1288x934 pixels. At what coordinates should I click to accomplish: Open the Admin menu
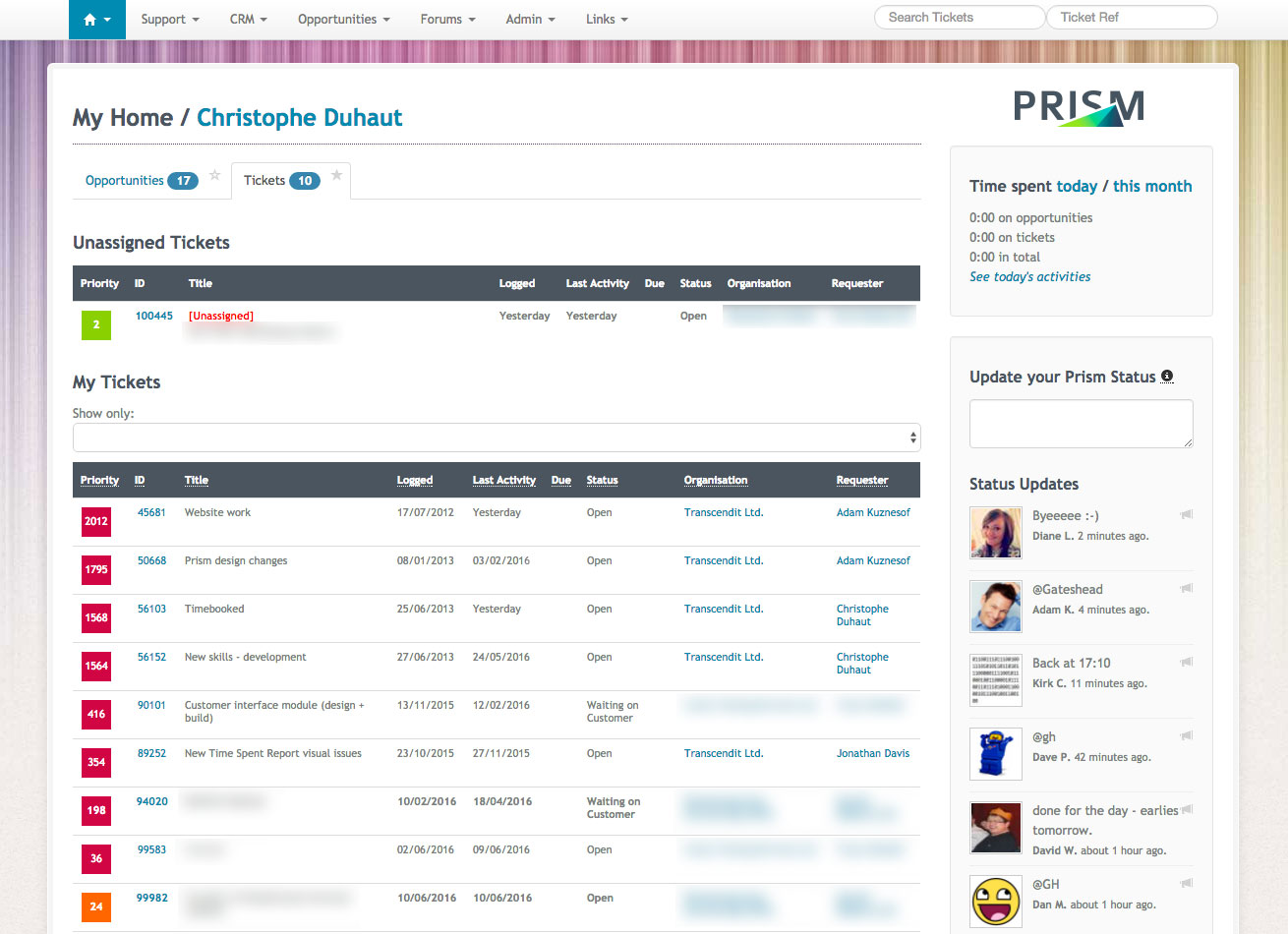coord(530,20)
